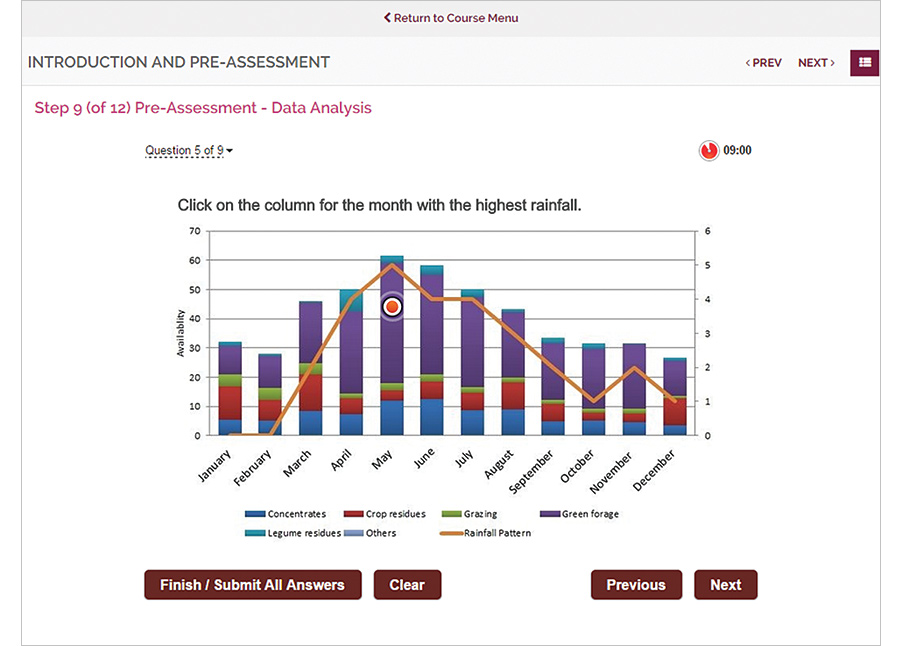902x646 pixels.
Task: Select the June column in the chart
Action: (x=432, y=350)
